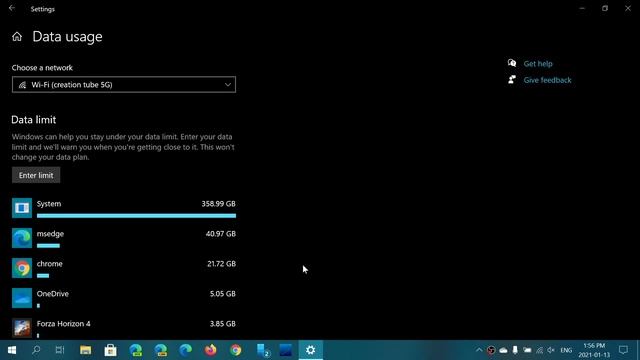The image size is (640, 360).
Task: Select the msedge usage label
Action: [50, 234]
